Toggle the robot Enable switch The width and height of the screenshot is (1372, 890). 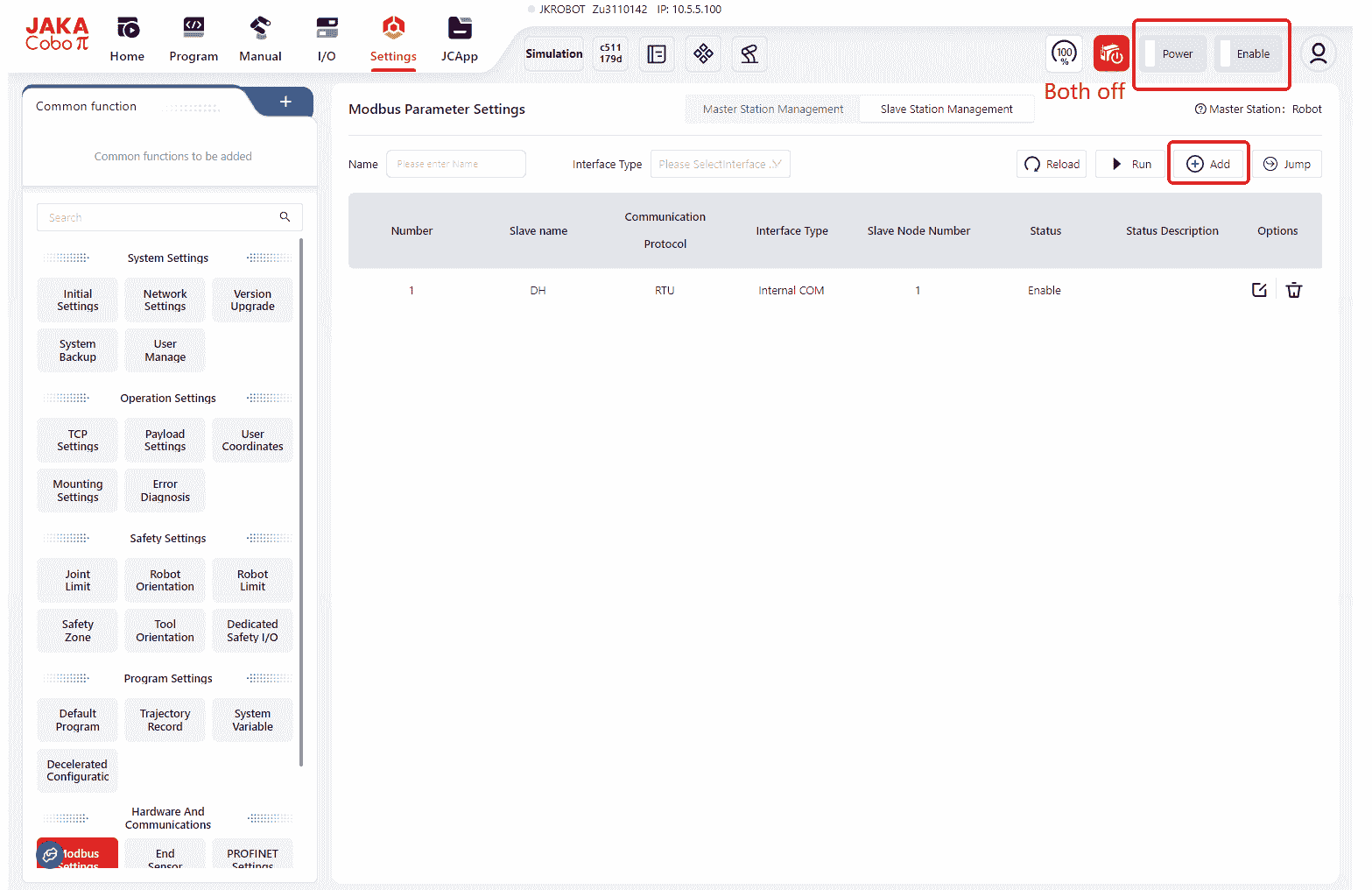pyautogui.click(x=1251, y=54)
